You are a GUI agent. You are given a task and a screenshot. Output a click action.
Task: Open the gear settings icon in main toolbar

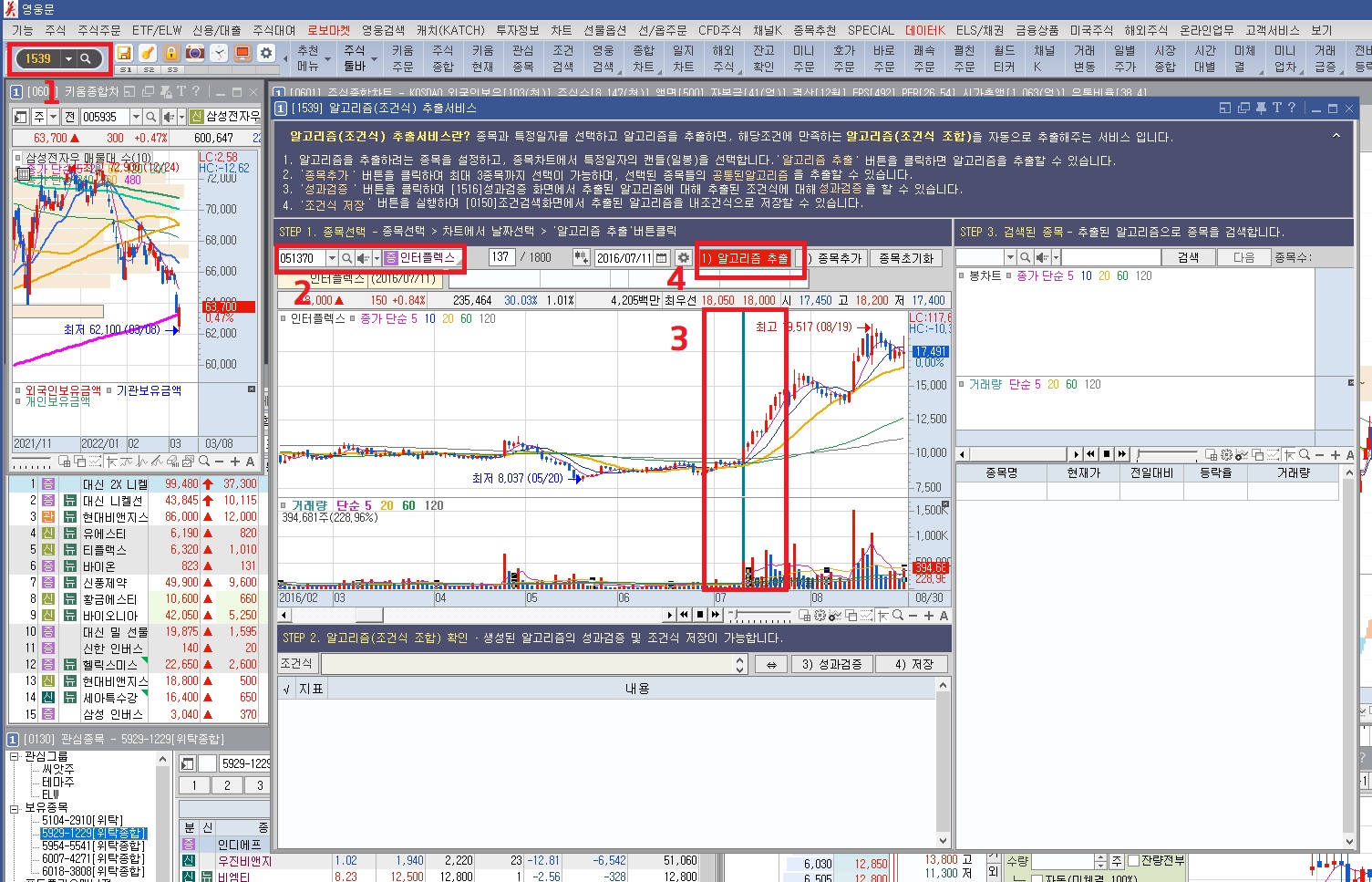[x=266, y=53]
